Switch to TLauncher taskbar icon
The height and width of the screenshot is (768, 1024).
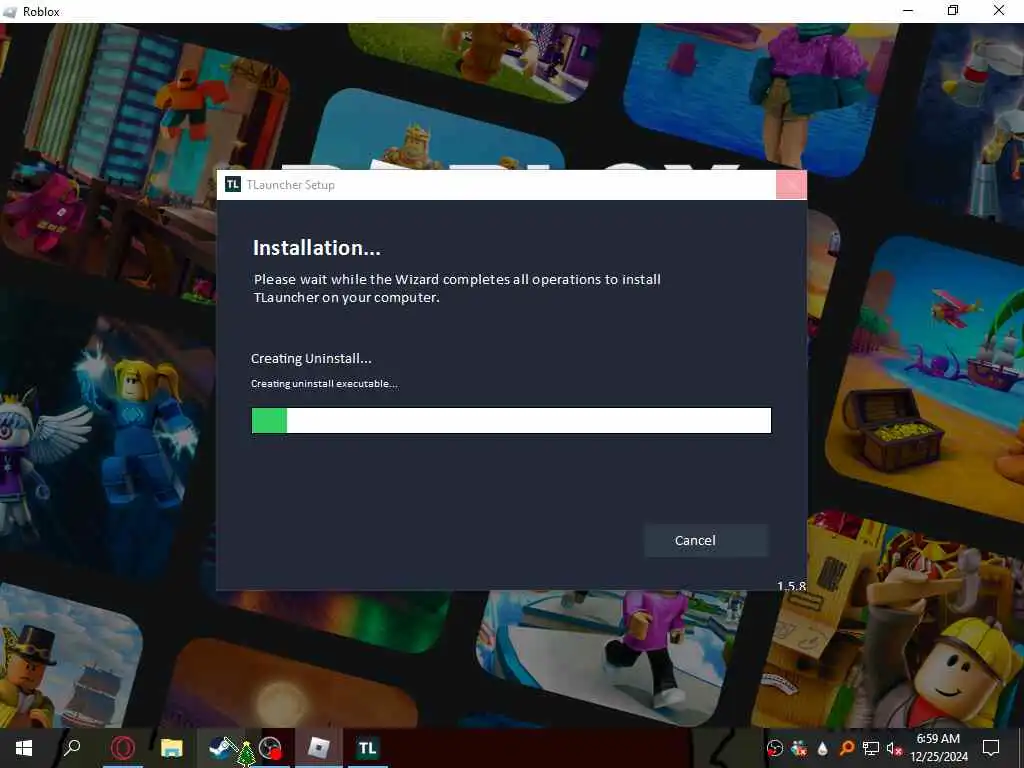click(x=367, y=748)
